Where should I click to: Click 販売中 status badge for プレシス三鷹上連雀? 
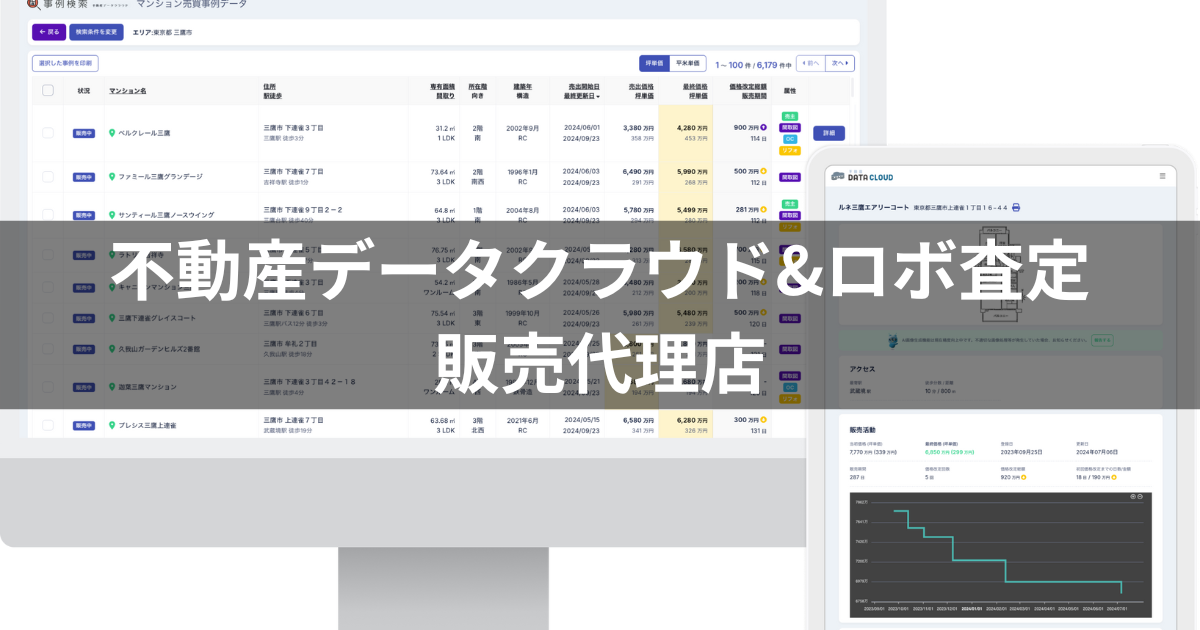[83, 426]
